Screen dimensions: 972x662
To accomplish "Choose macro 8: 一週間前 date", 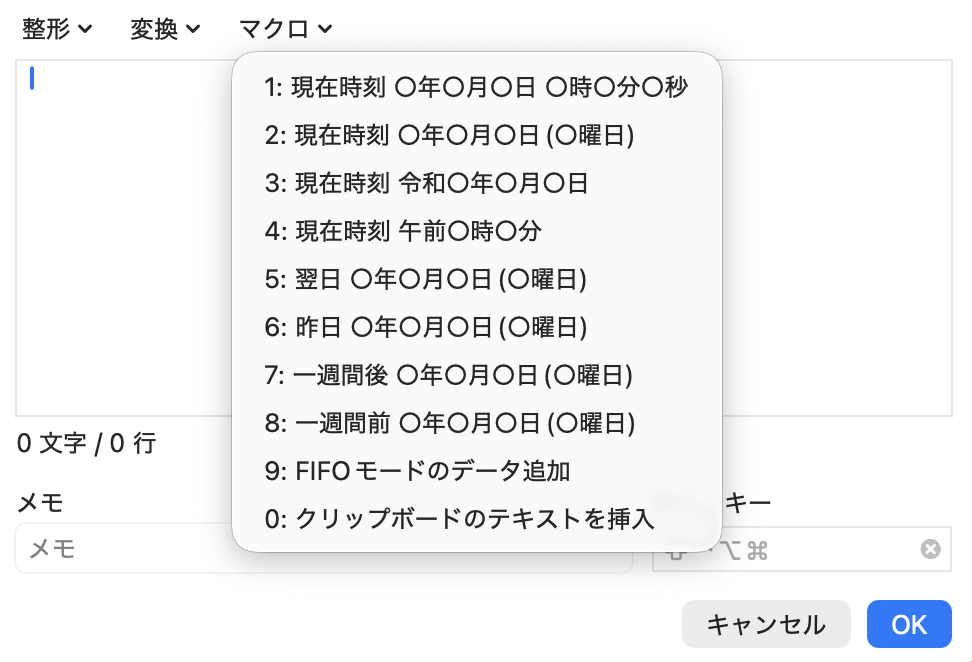I will (476, 423).
